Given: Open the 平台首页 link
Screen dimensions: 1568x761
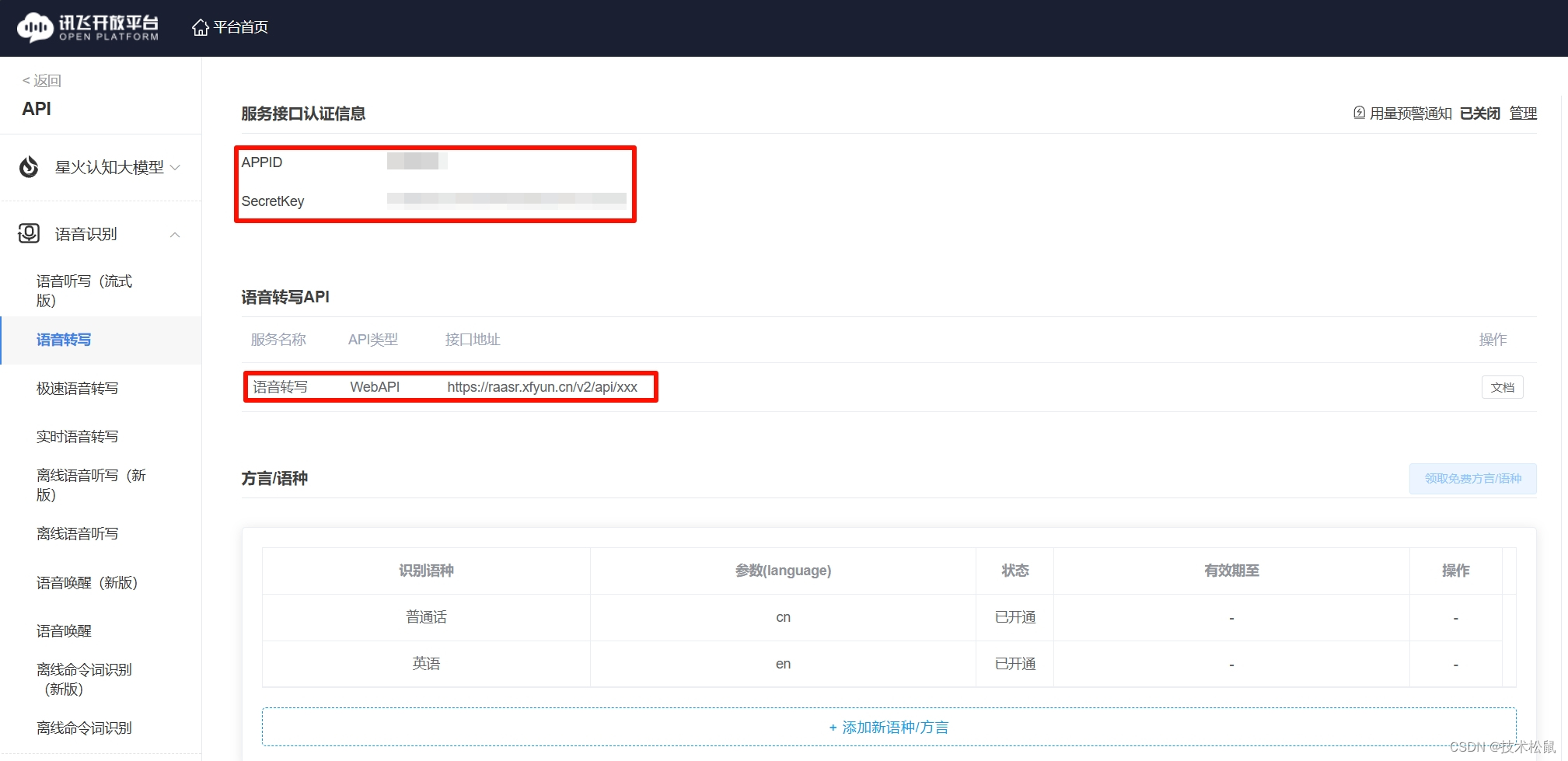Looking at the screenshot, I should click(x=240, y=27).
